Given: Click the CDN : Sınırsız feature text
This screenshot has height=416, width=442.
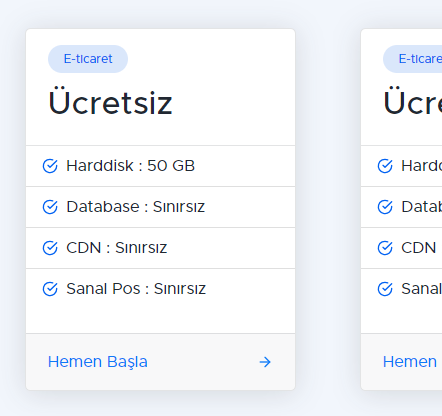Looking at the screenshot, I should [x=116, y=248].
